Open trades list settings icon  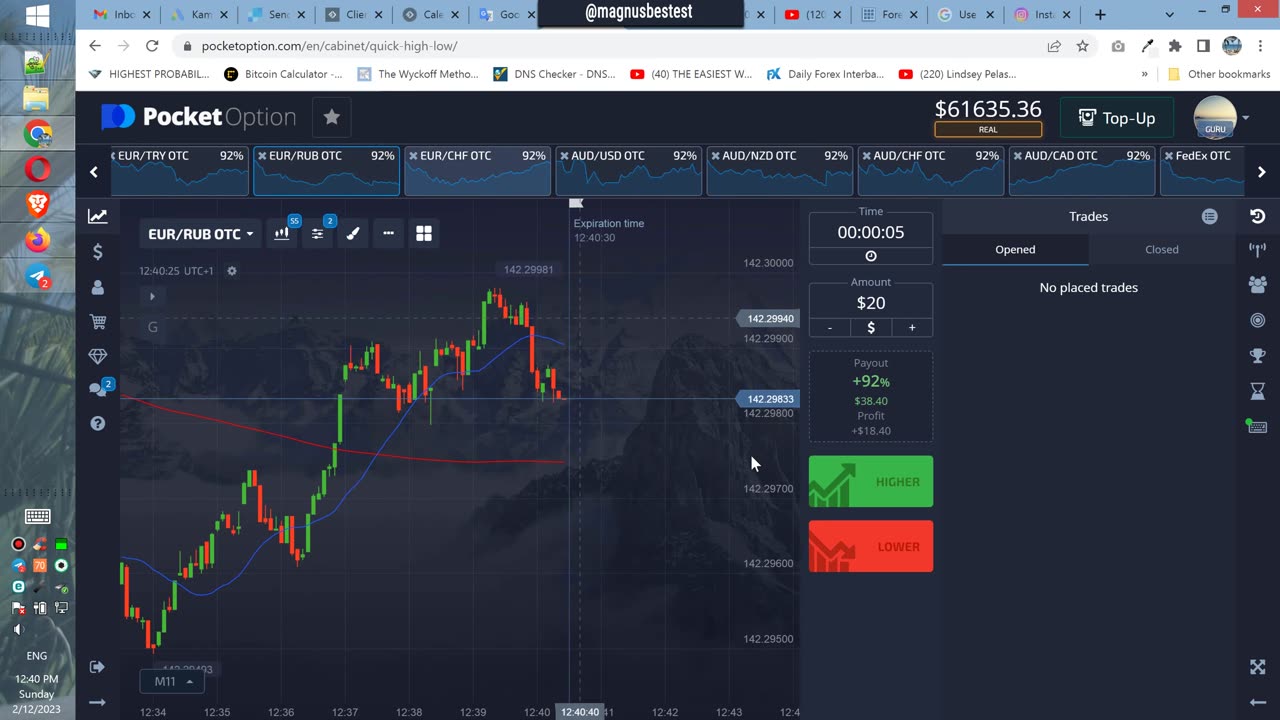click(1209, 216)
